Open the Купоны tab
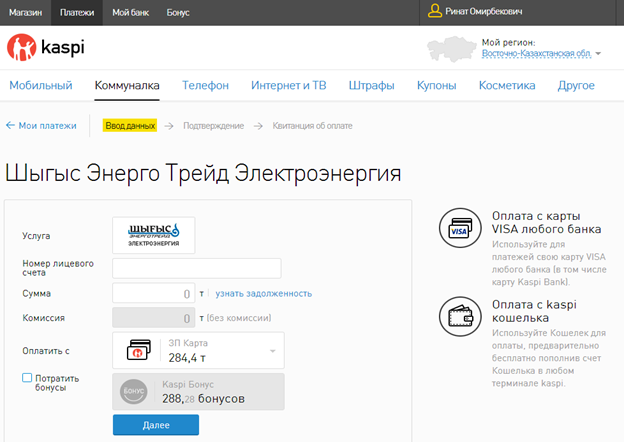The height and width of the screenshot is (442, 624). 437,85
